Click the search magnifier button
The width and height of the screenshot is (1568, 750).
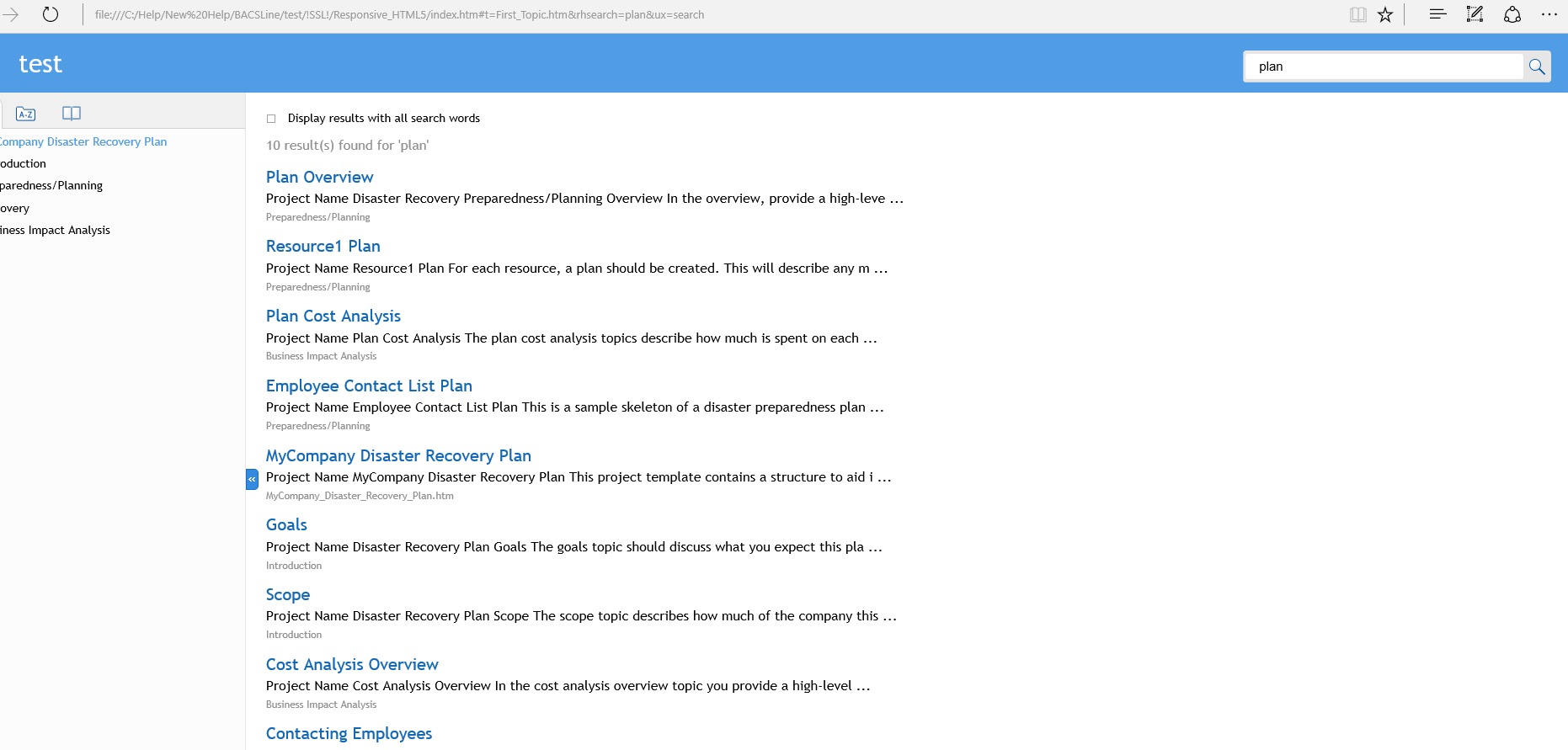coord(1537,66)
